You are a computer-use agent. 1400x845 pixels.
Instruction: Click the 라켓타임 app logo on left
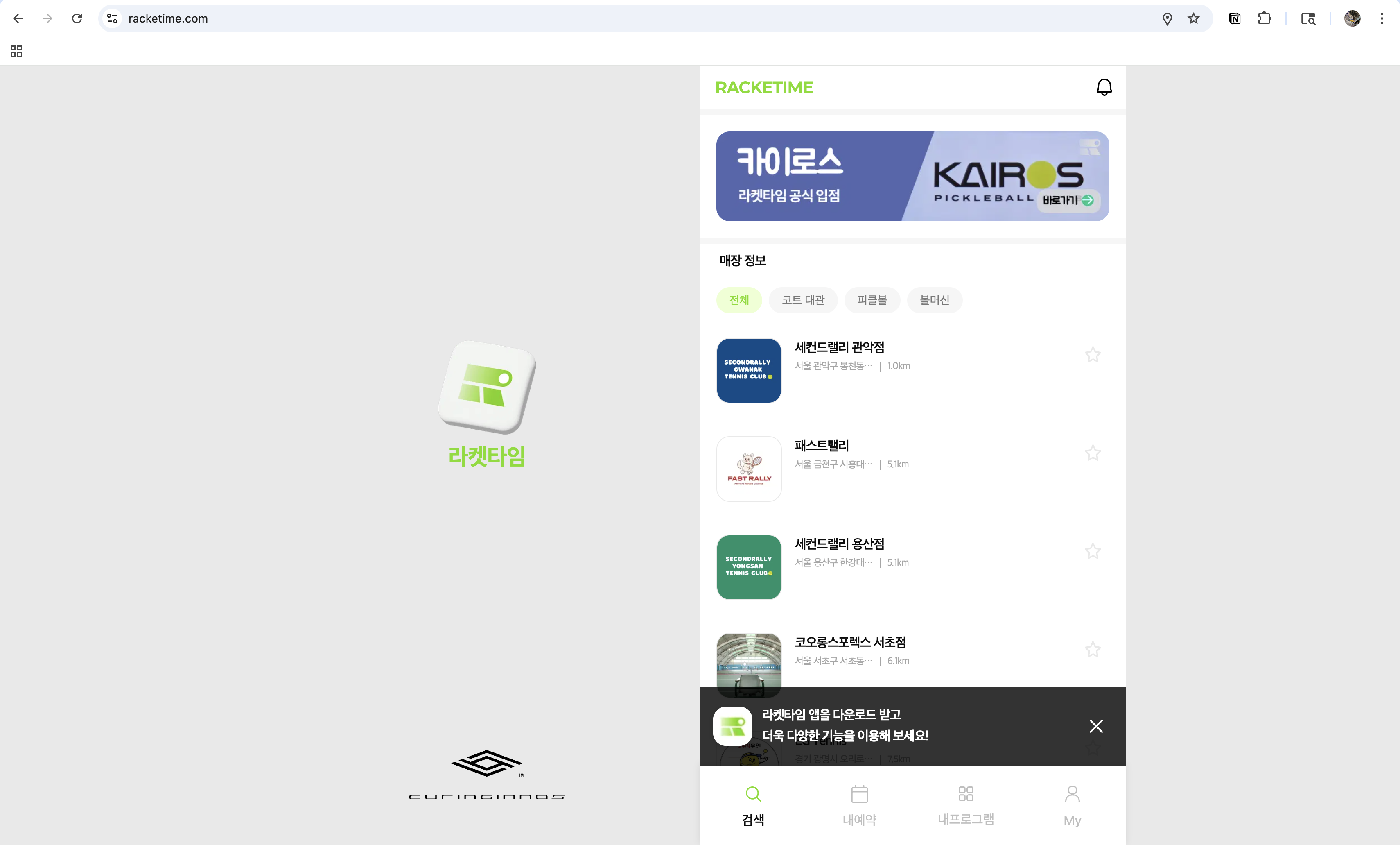tap(487, 387)
